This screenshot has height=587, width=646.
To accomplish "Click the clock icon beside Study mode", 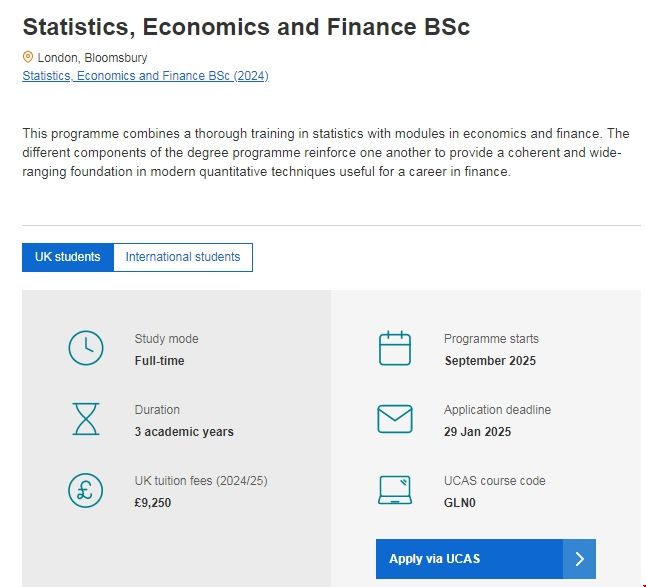I will [x=86, y=348].
